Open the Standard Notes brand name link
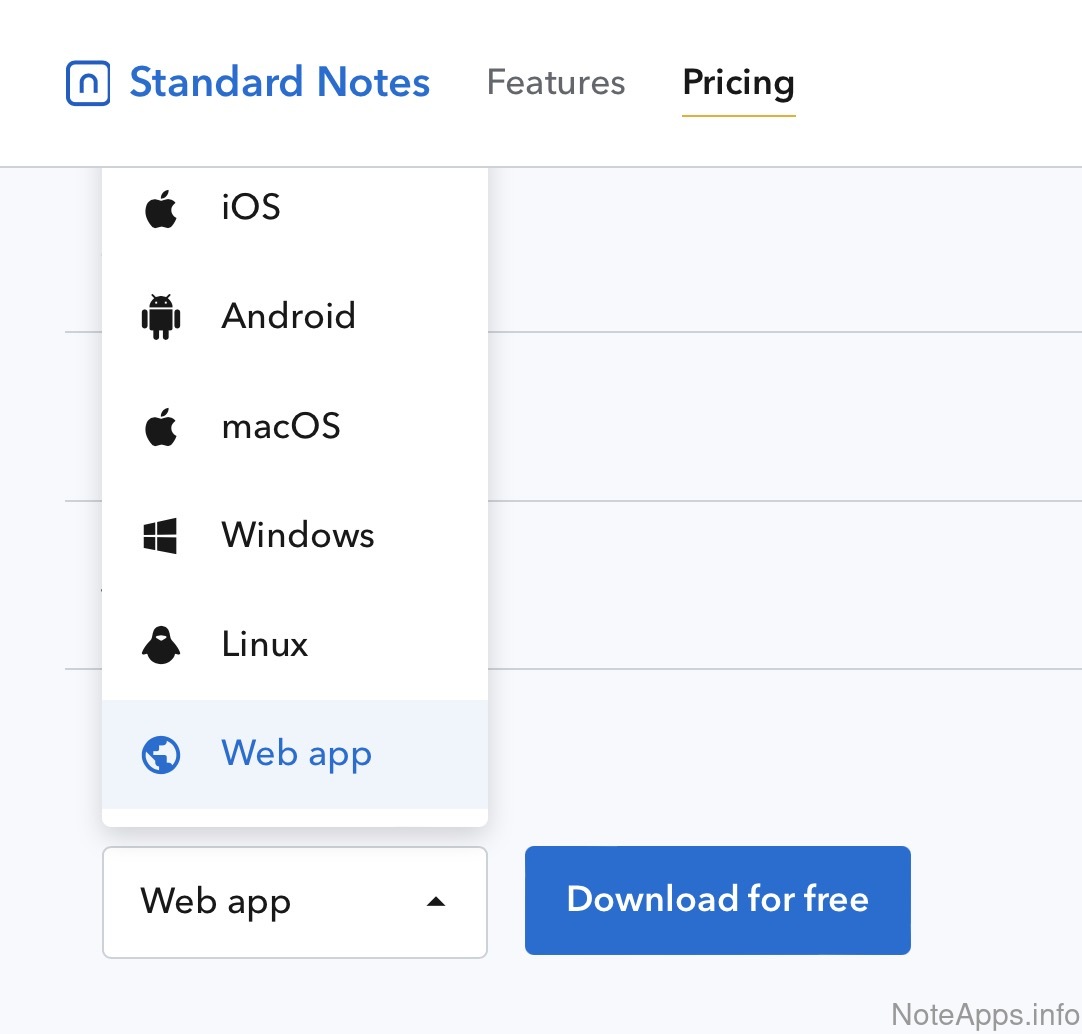The height and width of the screenshot is (1034, 1082). point(280,83)
